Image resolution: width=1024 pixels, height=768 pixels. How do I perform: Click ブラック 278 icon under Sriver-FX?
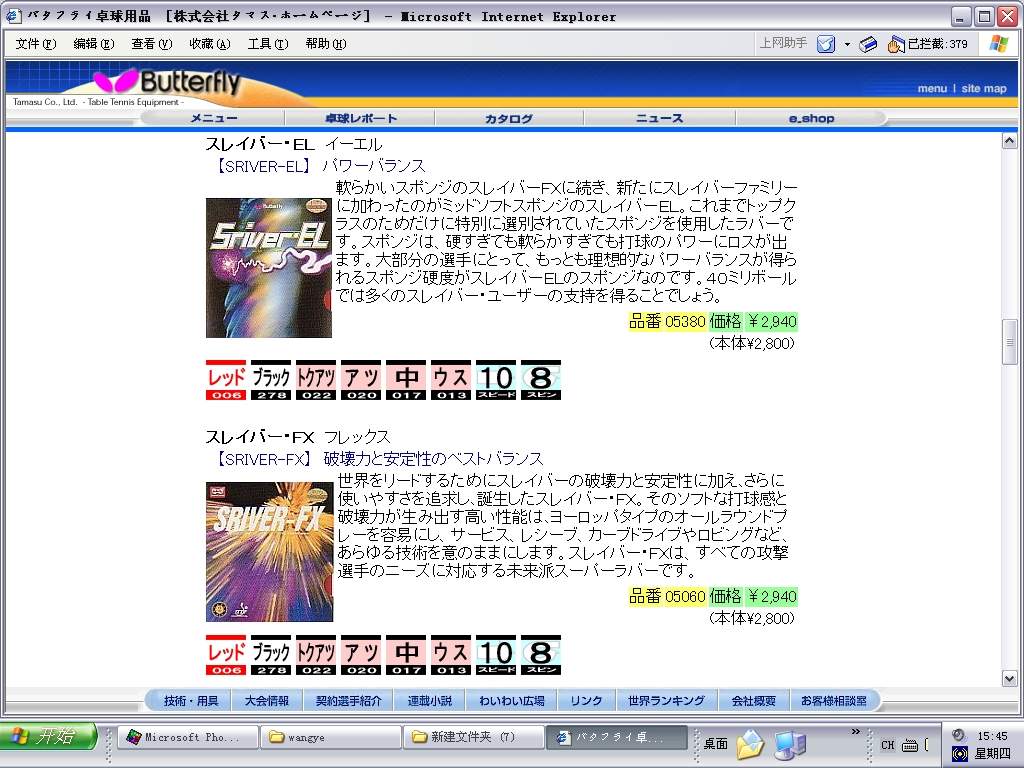coord(271,654)
